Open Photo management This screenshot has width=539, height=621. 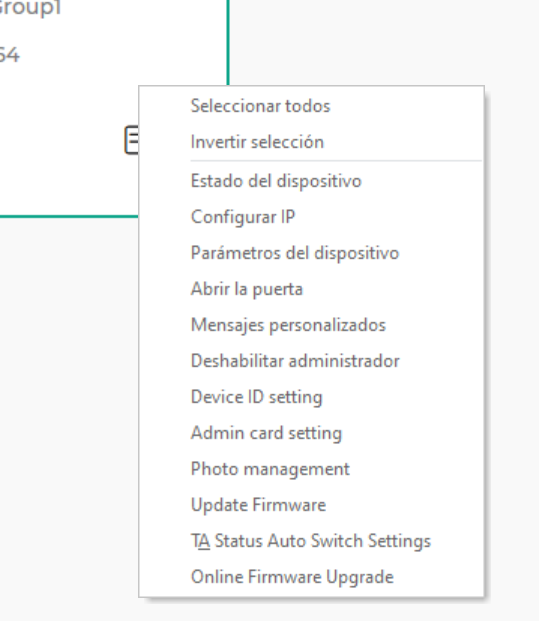(x=311, y=469)
